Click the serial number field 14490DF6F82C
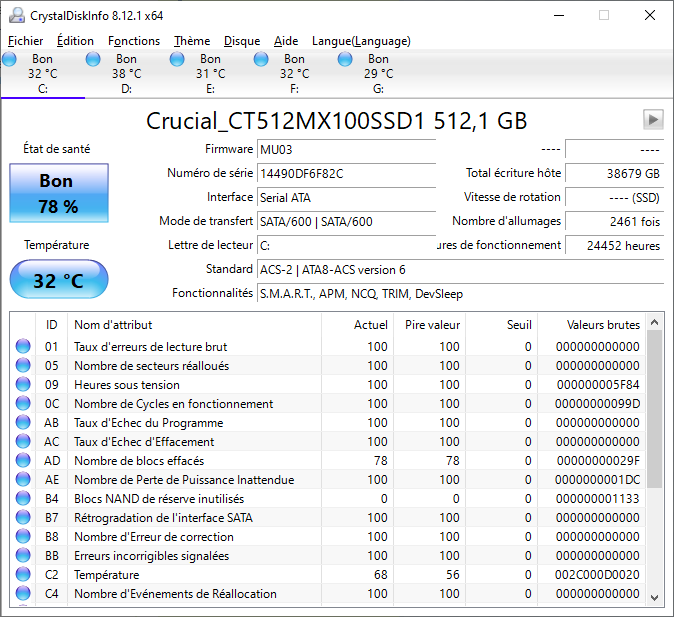674x617 pixels. [346, 174]
